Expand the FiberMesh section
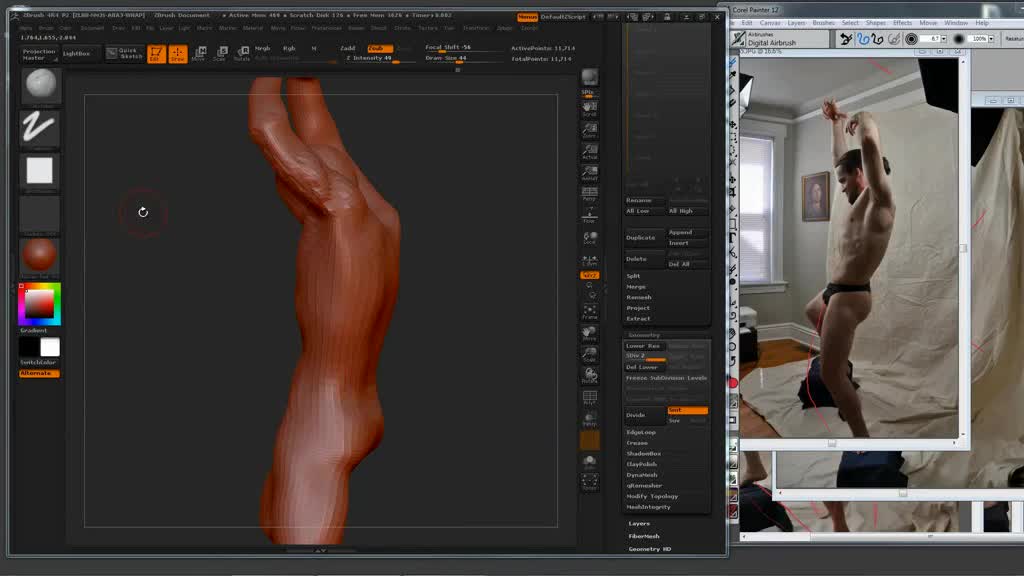 click(644, 536)
